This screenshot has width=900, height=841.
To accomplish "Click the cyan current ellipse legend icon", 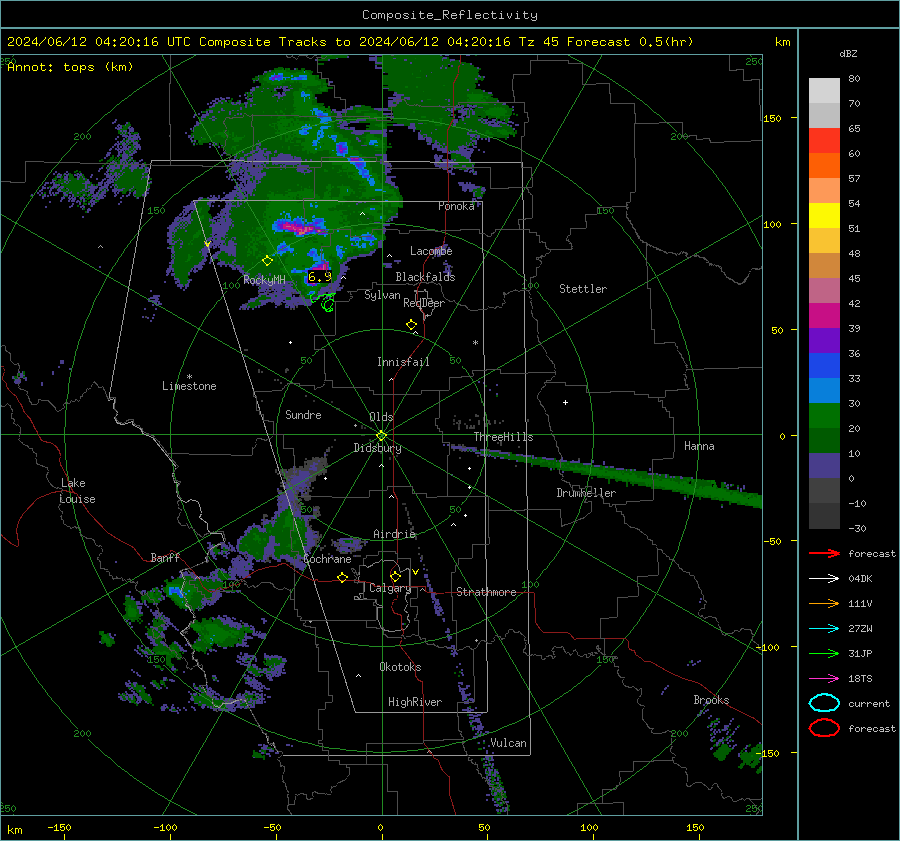I will (x=824, y=703).
